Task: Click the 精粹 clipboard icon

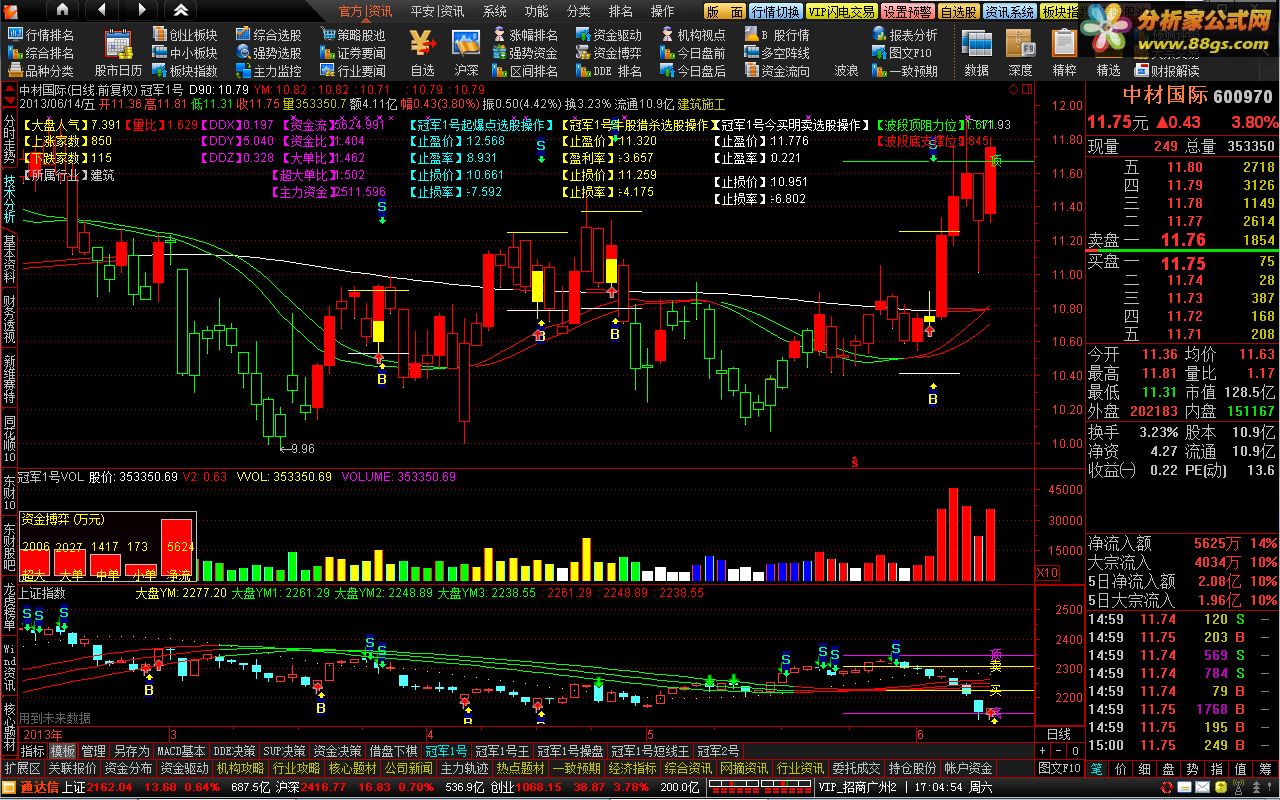Action: pyautogui.click(x=1064, y=52)
